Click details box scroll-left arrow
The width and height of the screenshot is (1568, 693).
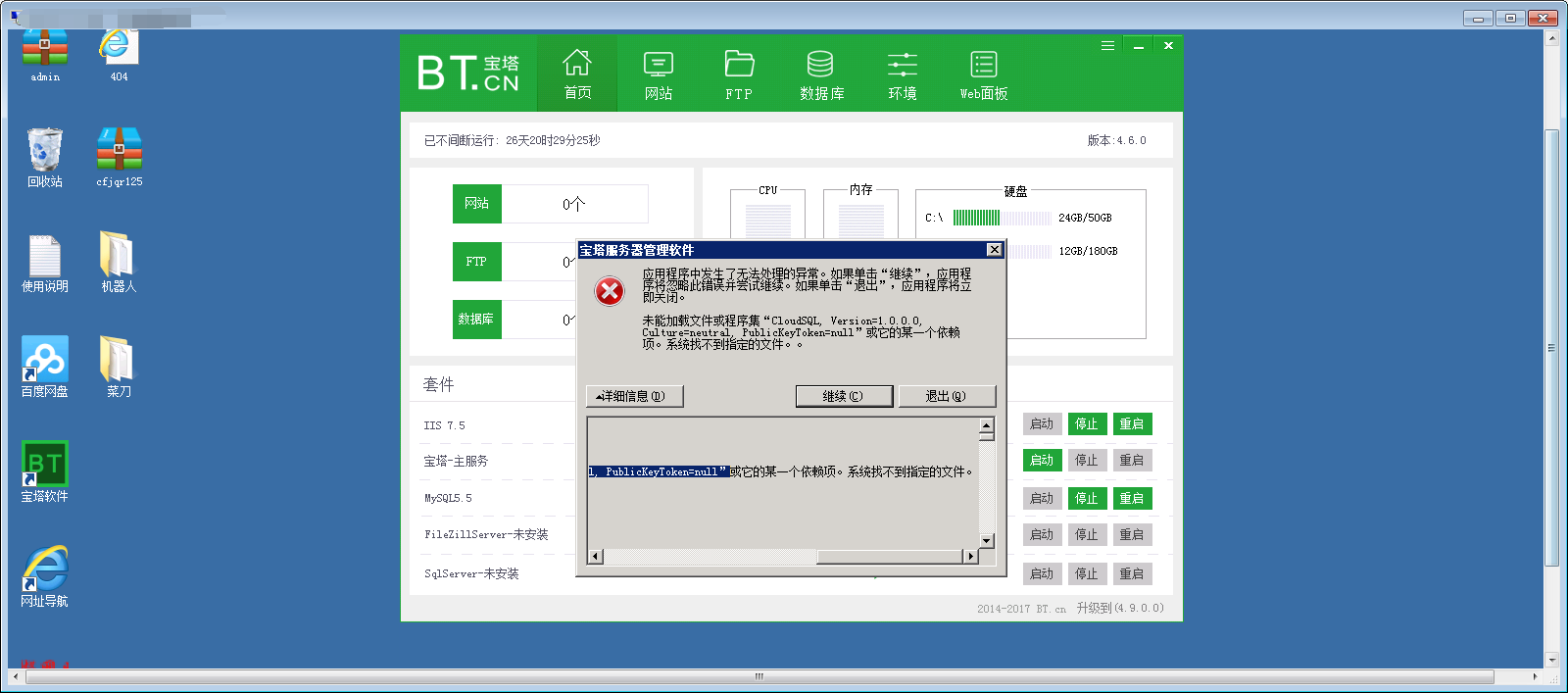point(595,557)
